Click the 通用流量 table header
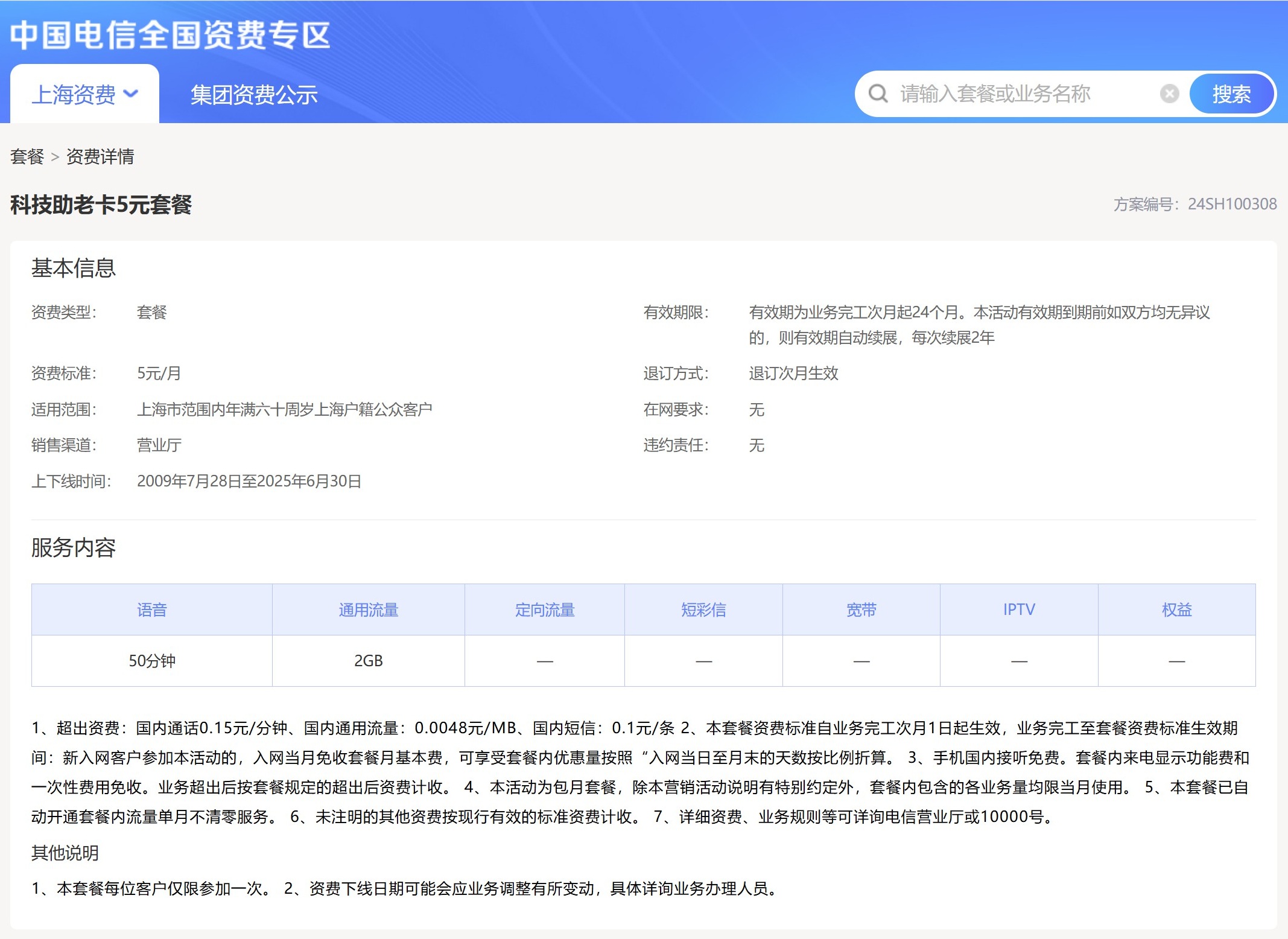The width and height of the screenshot is (1288, 939). pos(369,610)
